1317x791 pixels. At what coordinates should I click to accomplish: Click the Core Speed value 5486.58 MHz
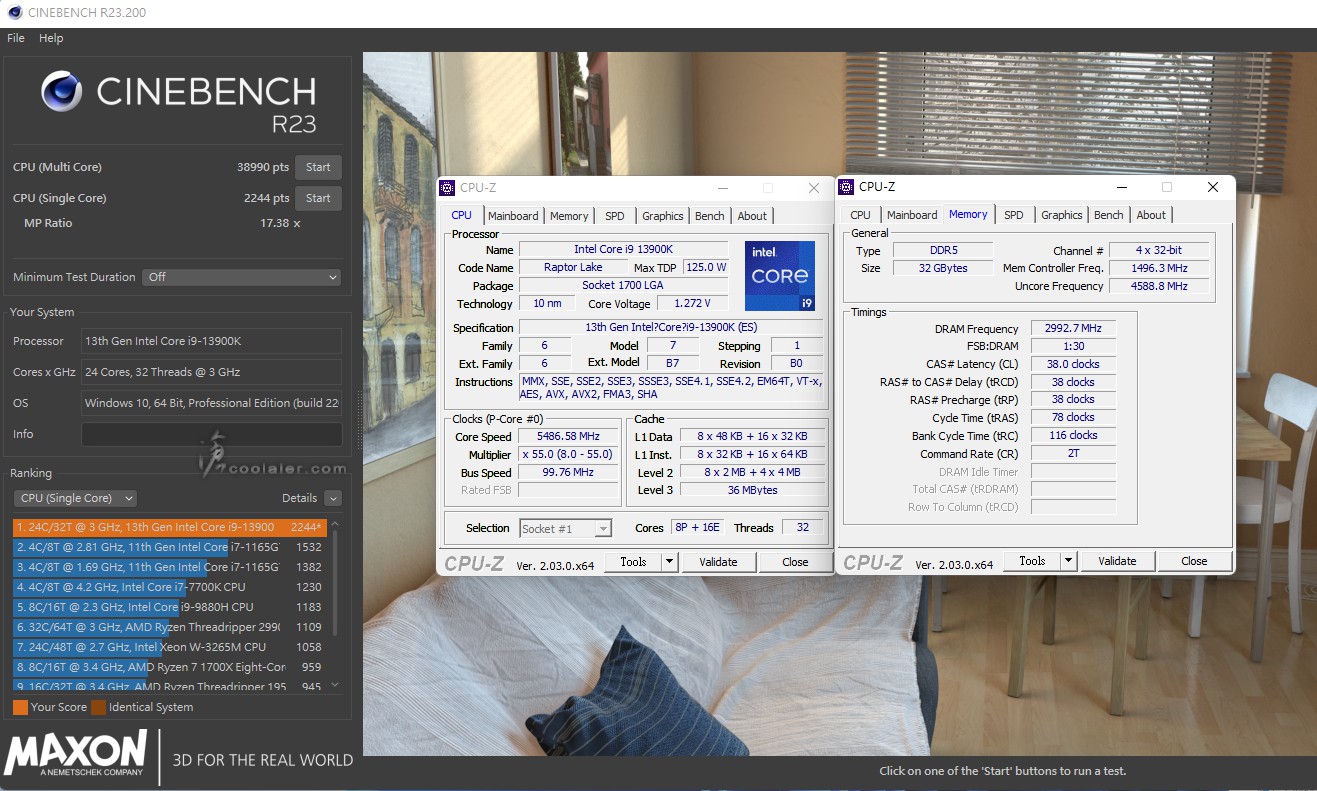pos(568,437)
